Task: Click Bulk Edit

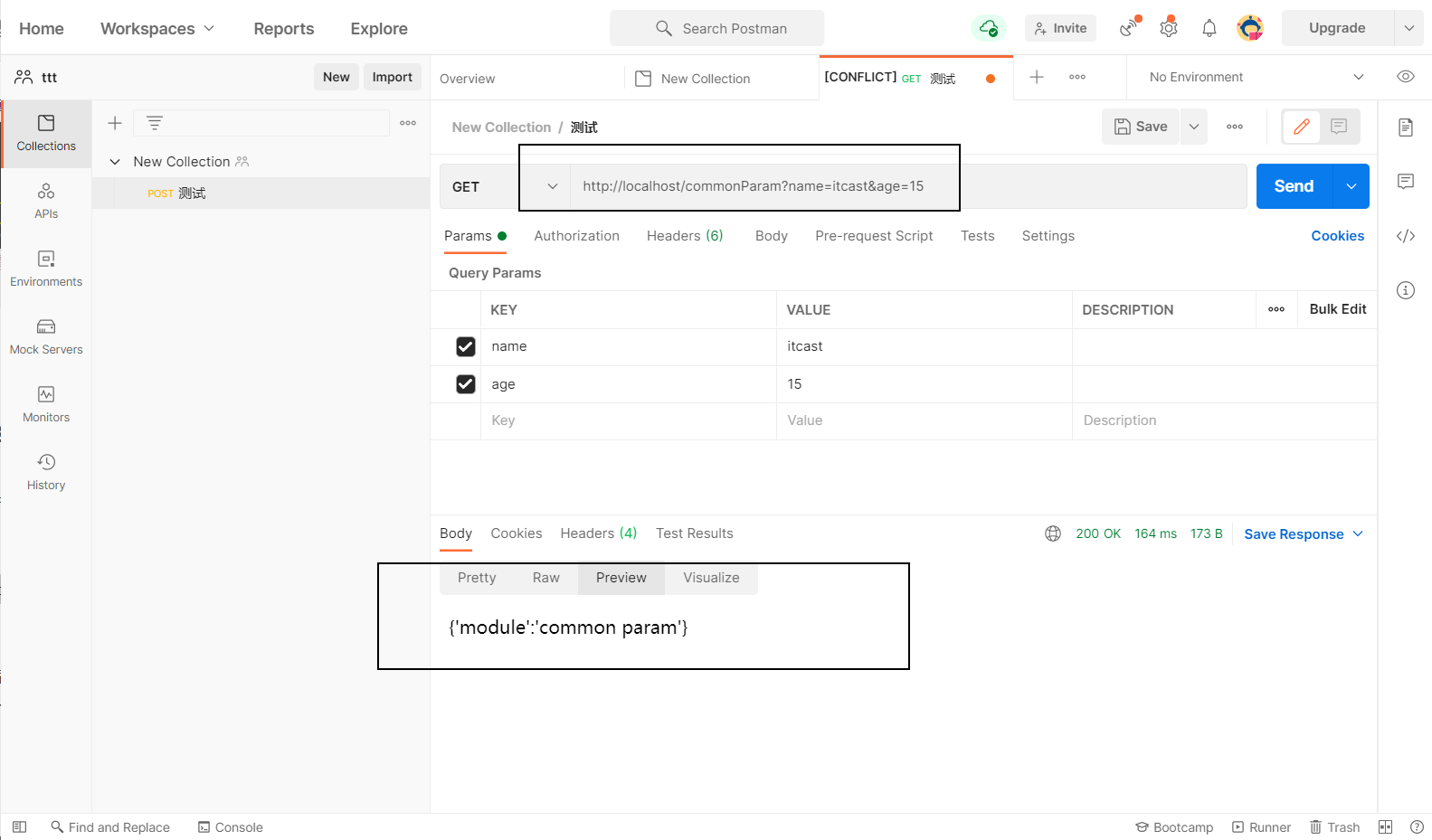Action: pos(1338,309)
